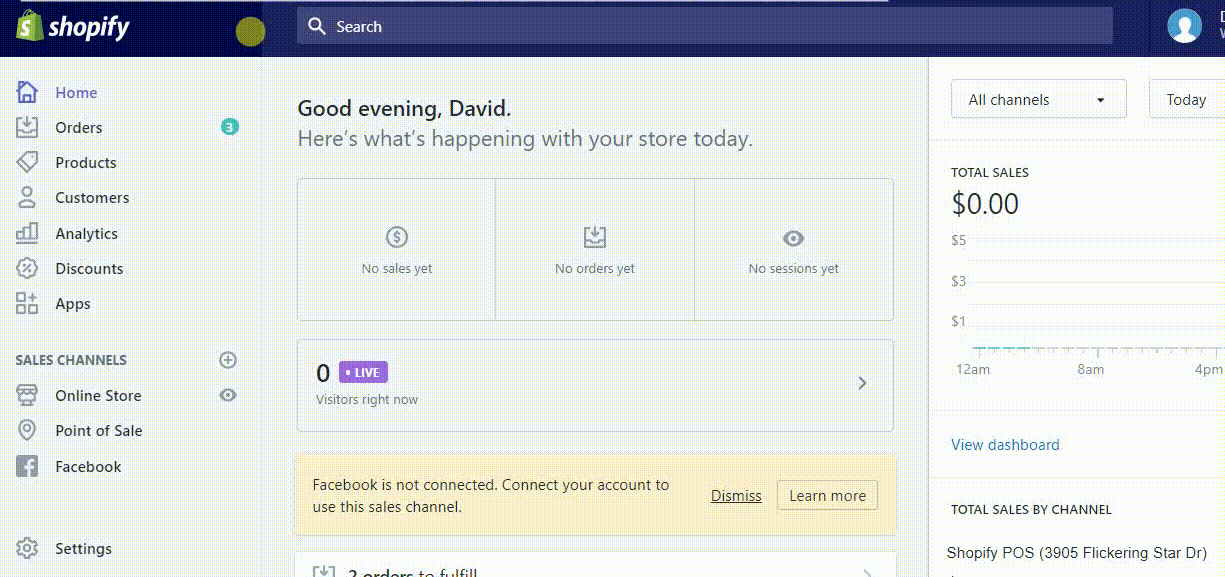
Task: Click the Visitors right now text
Action: [367, 399]
